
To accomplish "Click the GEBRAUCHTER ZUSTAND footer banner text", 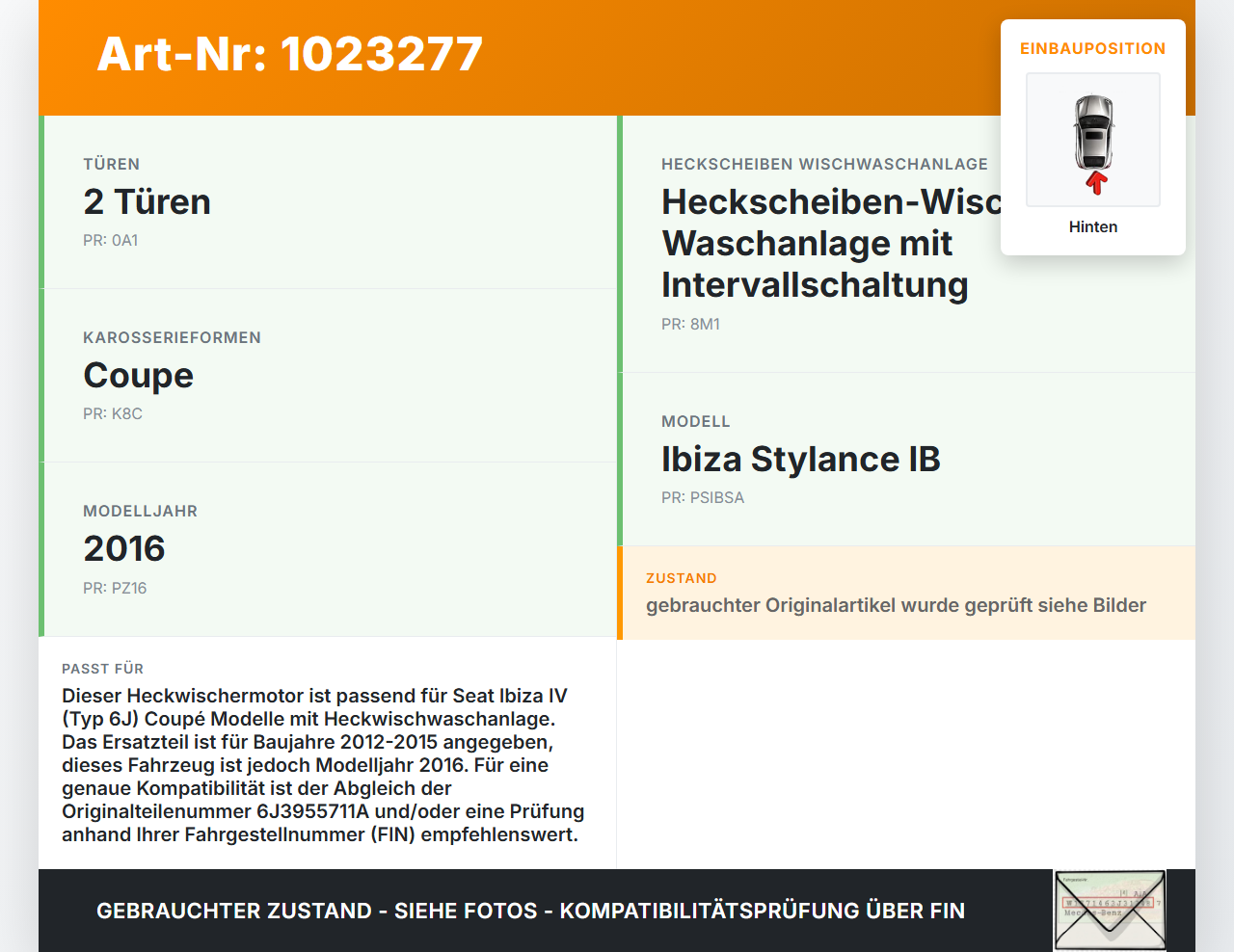I will pyautogui.click(x=530, y=911).
